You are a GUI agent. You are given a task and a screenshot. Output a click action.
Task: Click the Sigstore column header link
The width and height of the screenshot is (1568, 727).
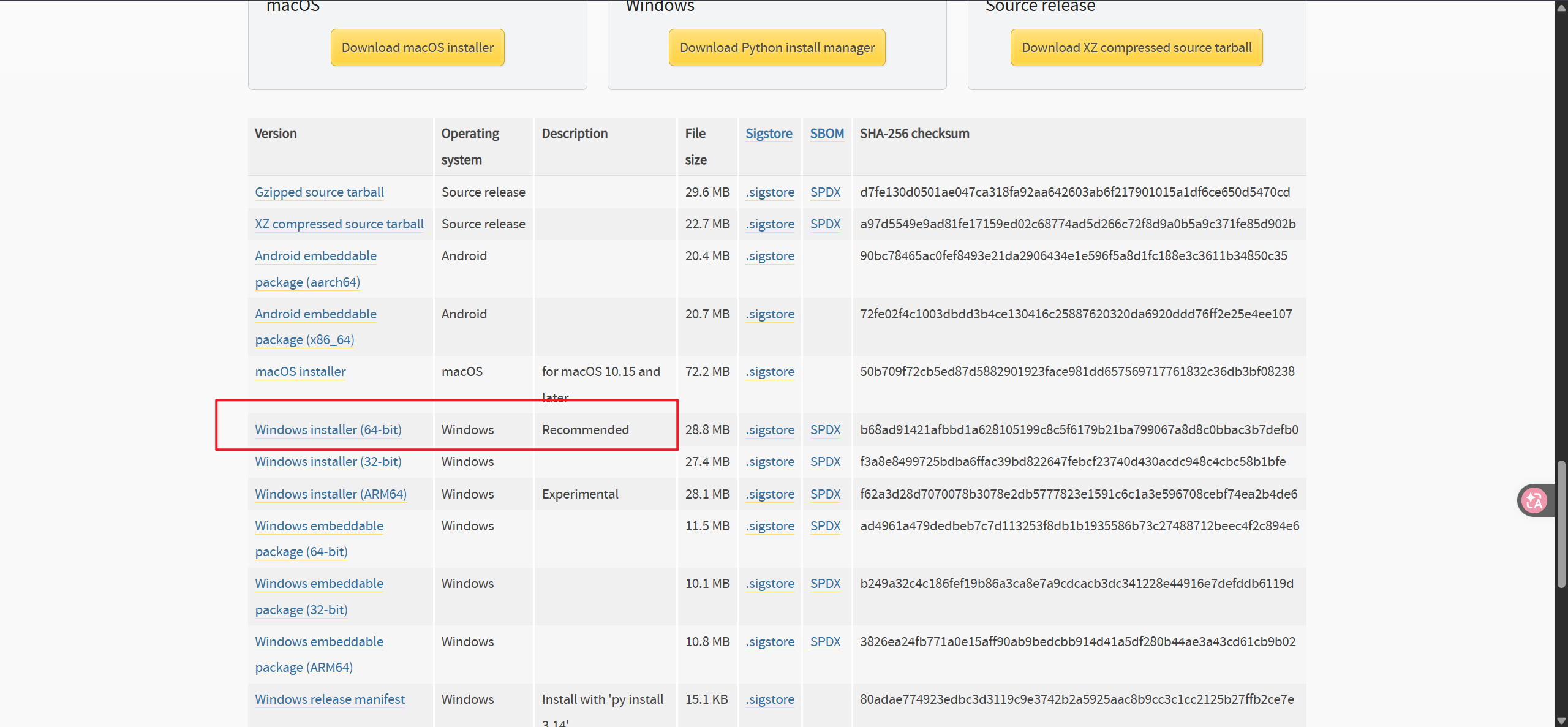coord(769,134)
